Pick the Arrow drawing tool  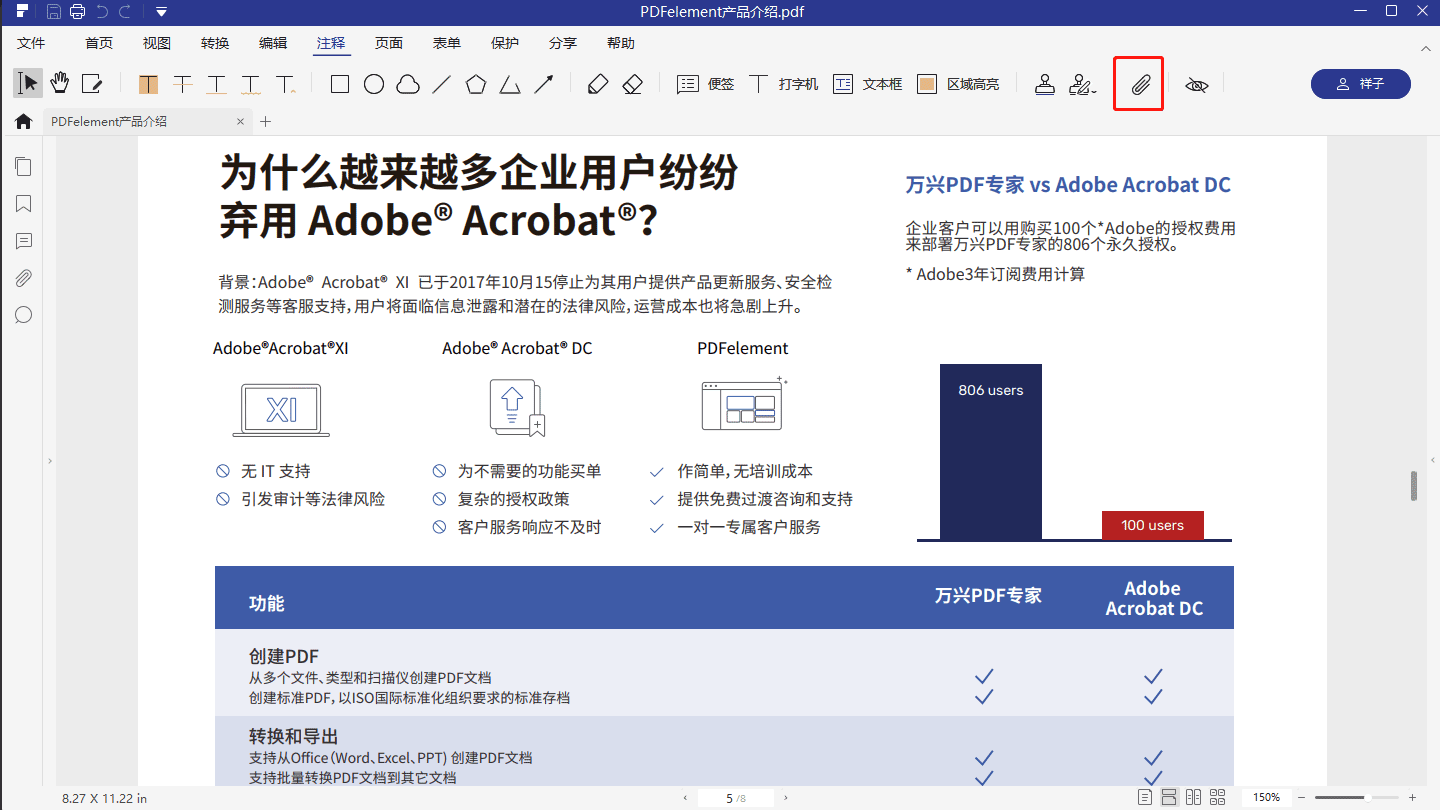pyautogui.click(x=544, y=84)
